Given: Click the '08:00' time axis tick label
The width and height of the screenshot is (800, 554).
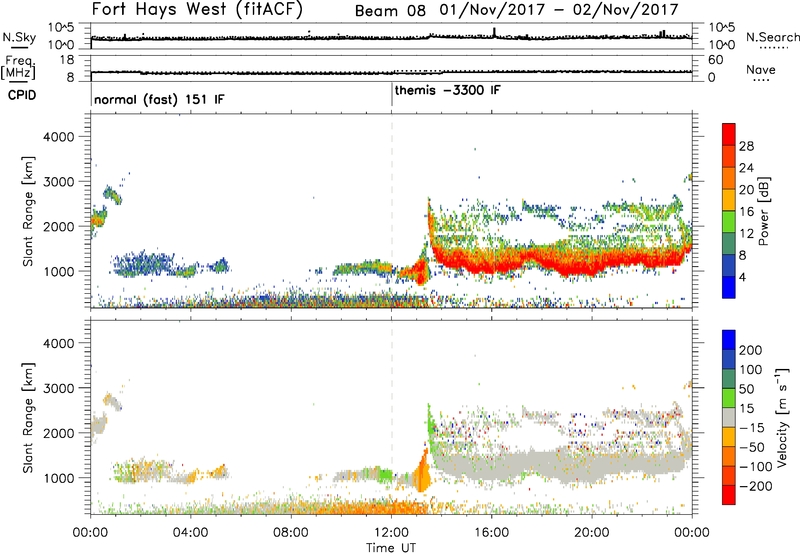Looking at the screenshot, I should coord(291,533).
